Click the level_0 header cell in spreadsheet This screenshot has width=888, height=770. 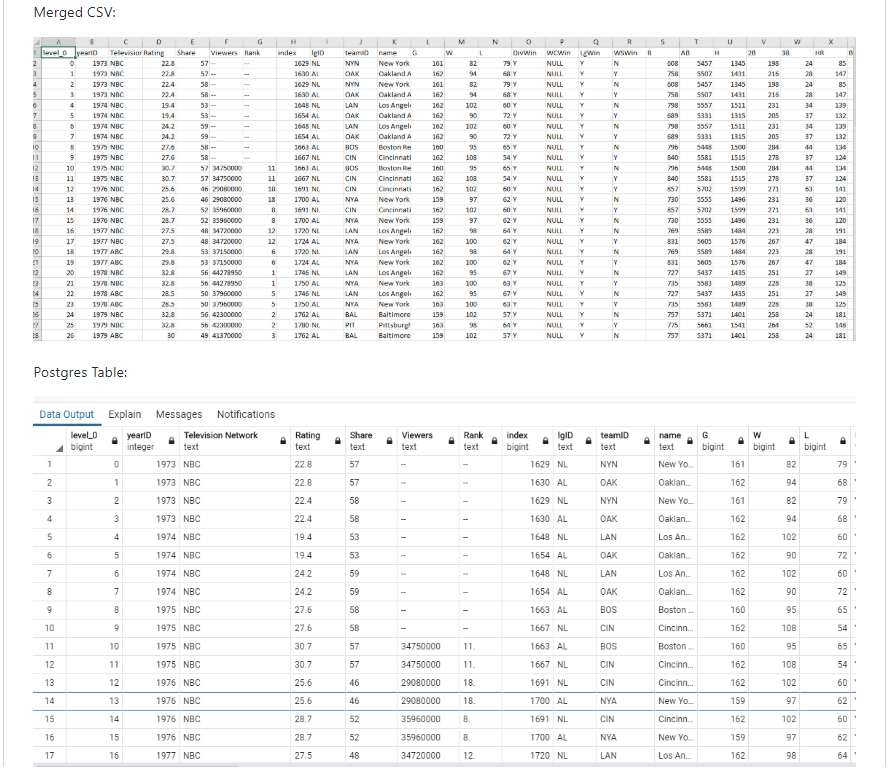coord(58,53)
